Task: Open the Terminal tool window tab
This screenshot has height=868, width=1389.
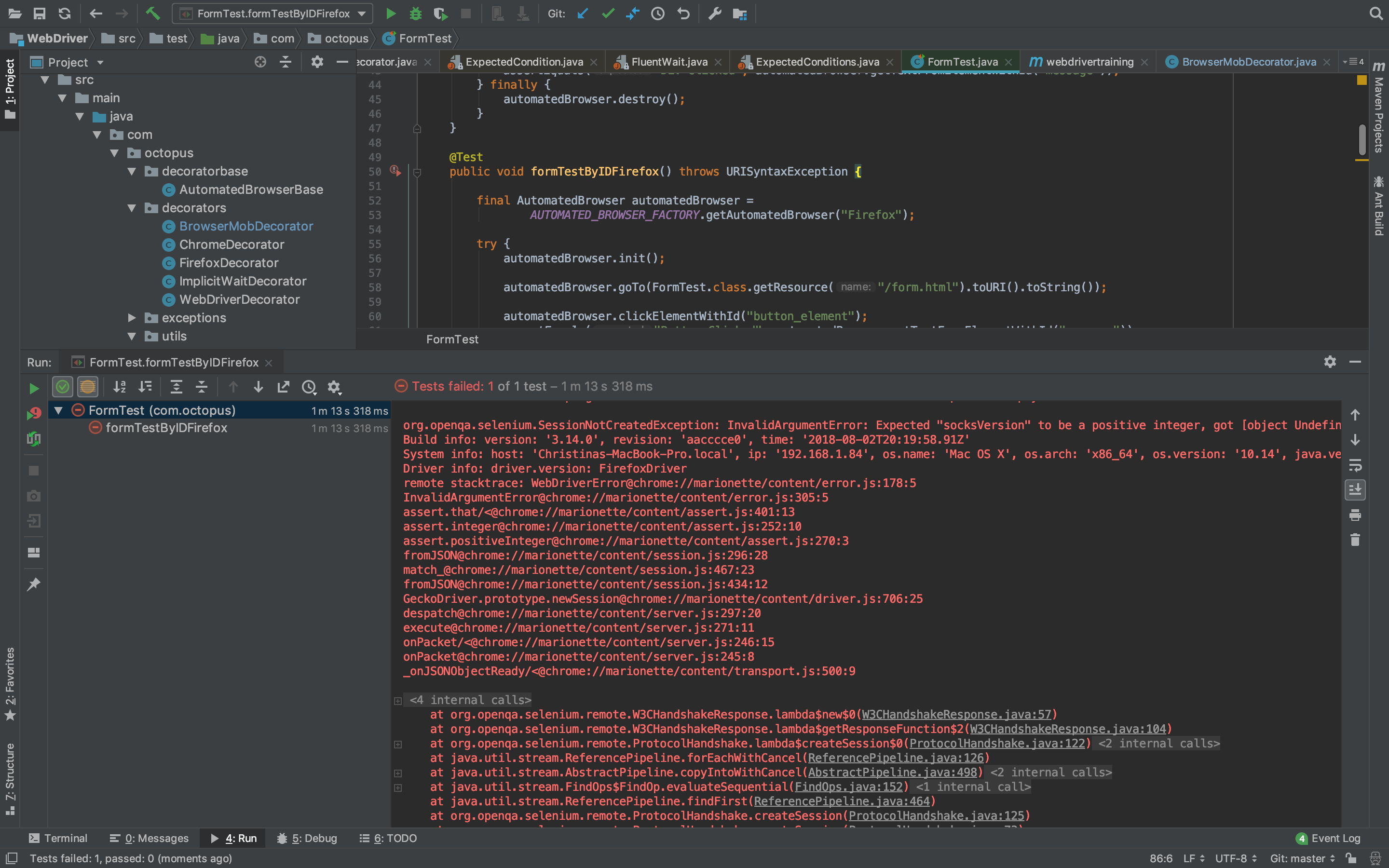Action: pyautogui.click(x=58, y=838)
